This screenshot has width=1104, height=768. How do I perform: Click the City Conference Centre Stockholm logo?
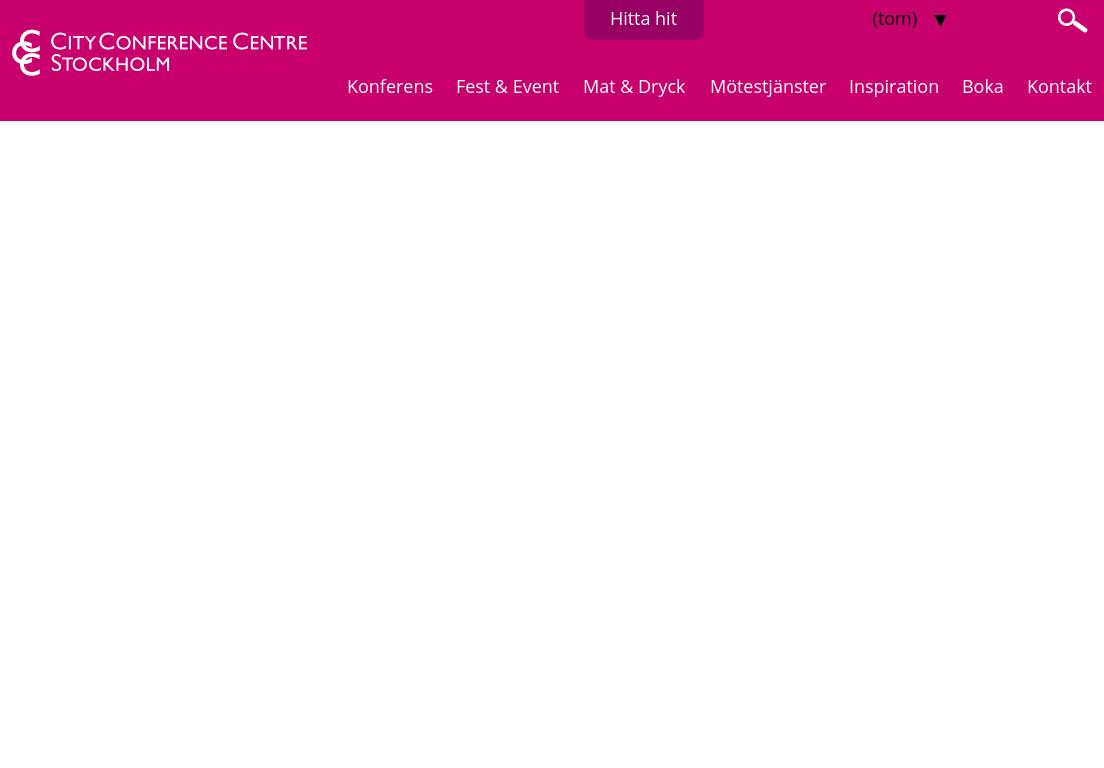click(160, 53)
